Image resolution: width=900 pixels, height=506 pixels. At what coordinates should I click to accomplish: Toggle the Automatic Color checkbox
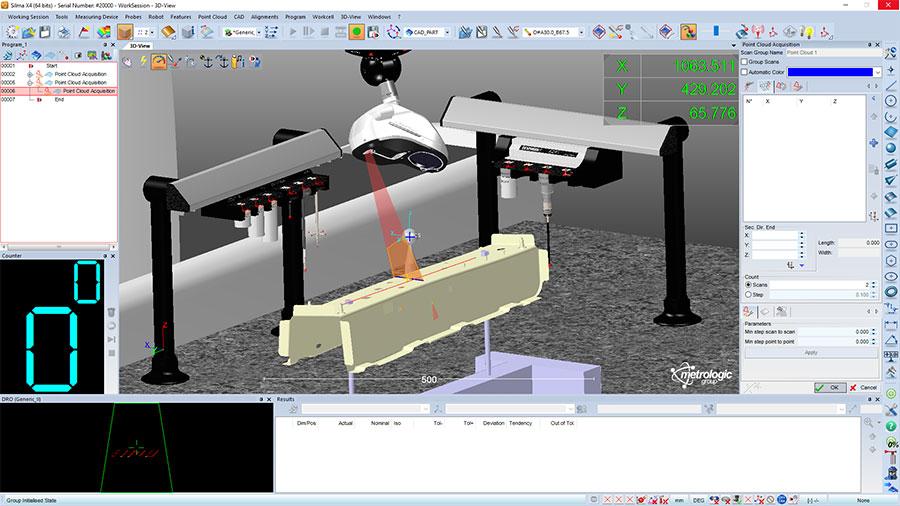[745, 72]
